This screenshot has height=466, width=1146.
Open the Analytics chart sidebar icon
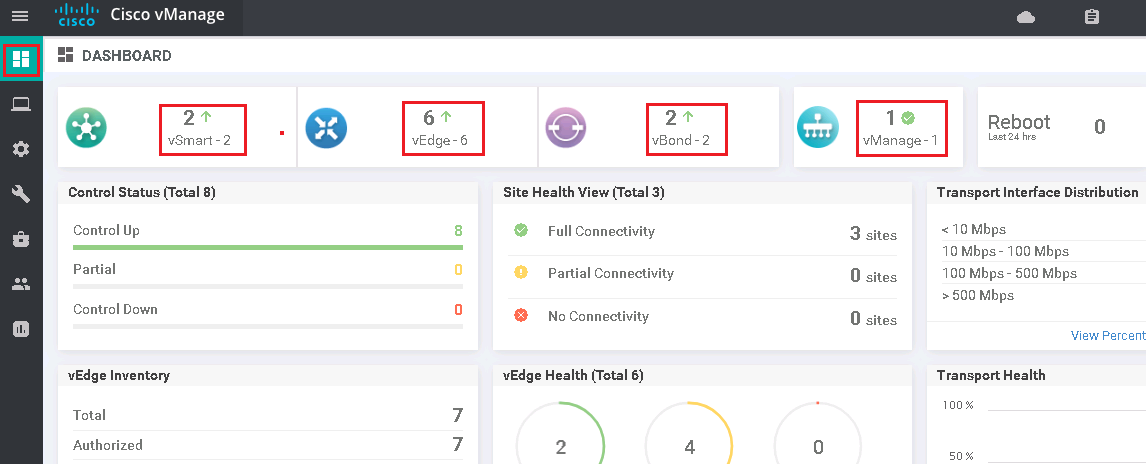[21, 329]
